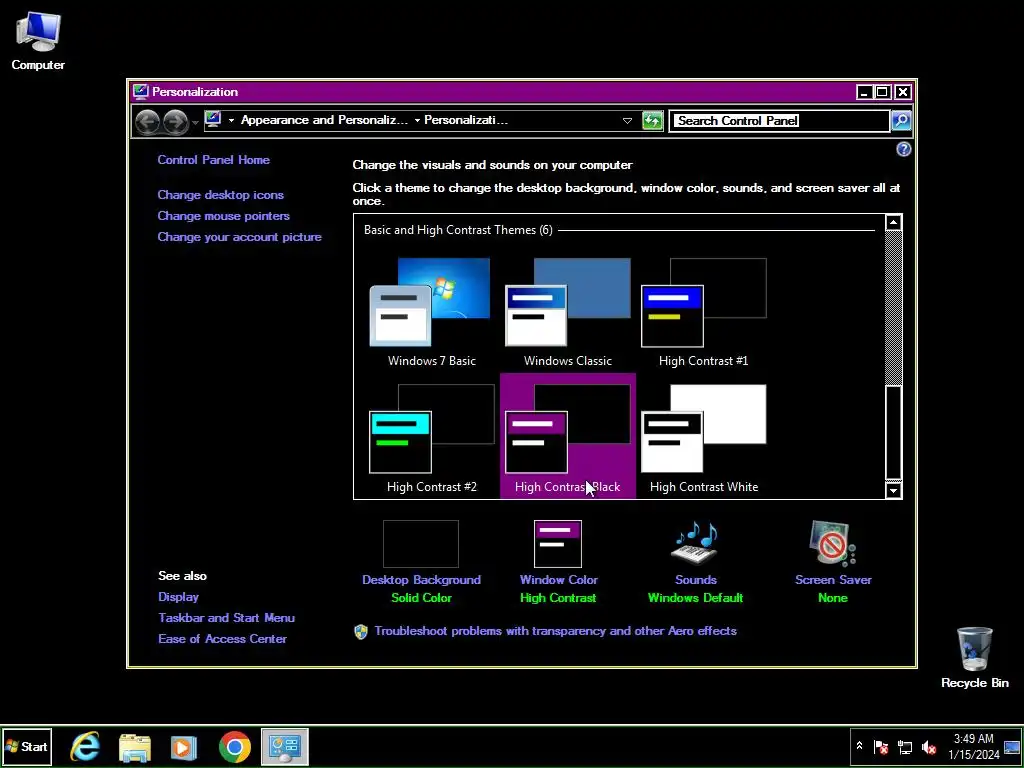Open the Desktop Background icon
This screenshot has width=1024, height=768.
(x=421, y=543)
